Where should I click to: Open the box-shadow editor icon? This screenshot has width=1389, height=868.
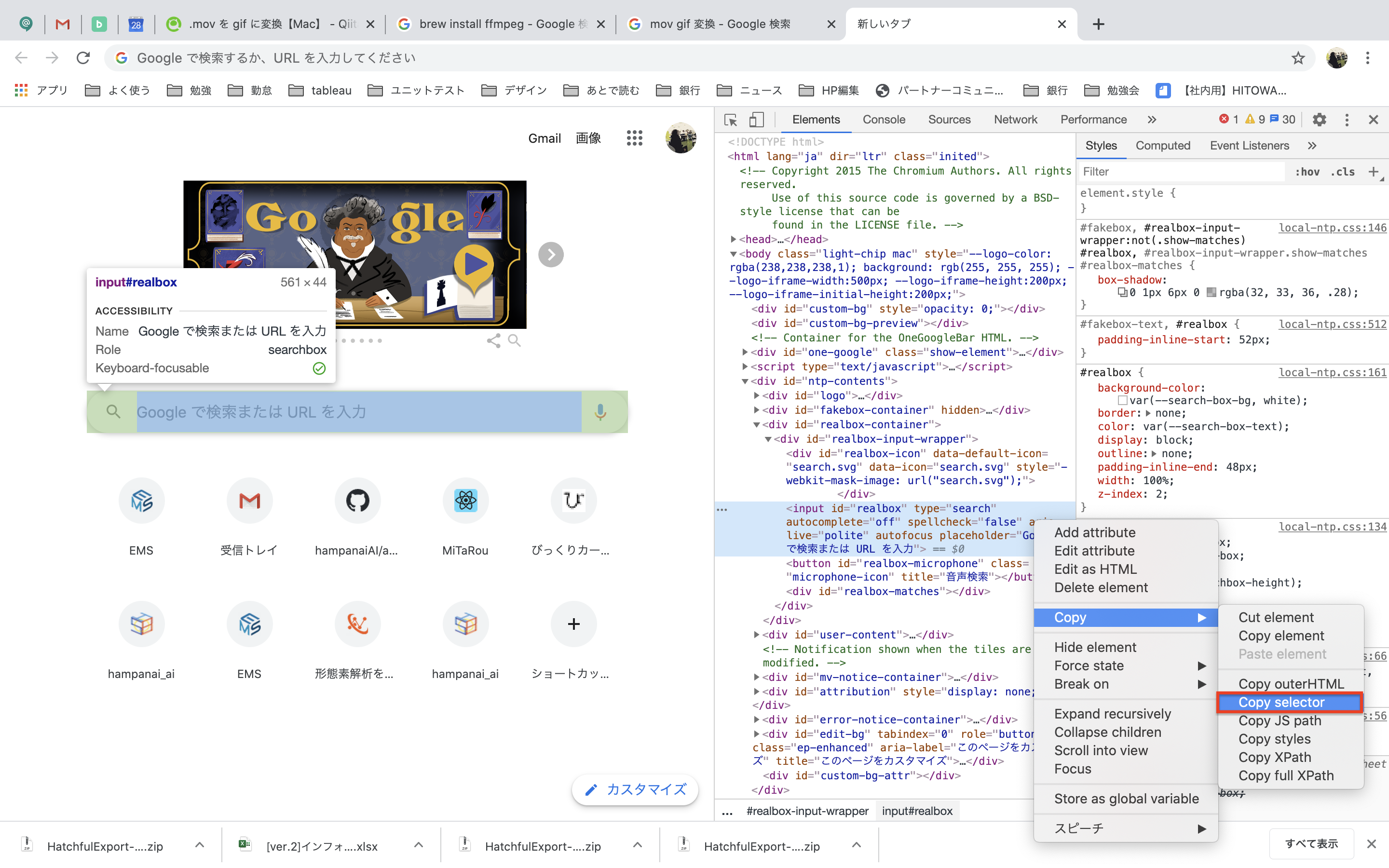[1123, 293]
